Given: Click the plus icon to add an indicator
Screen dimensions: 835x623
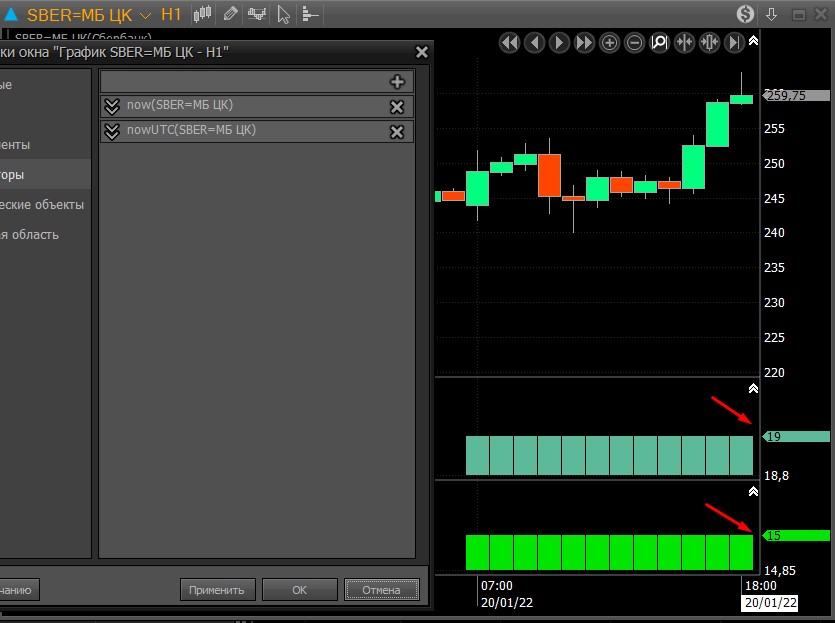Looking at the screenshot, I should [x=397, y=82].
